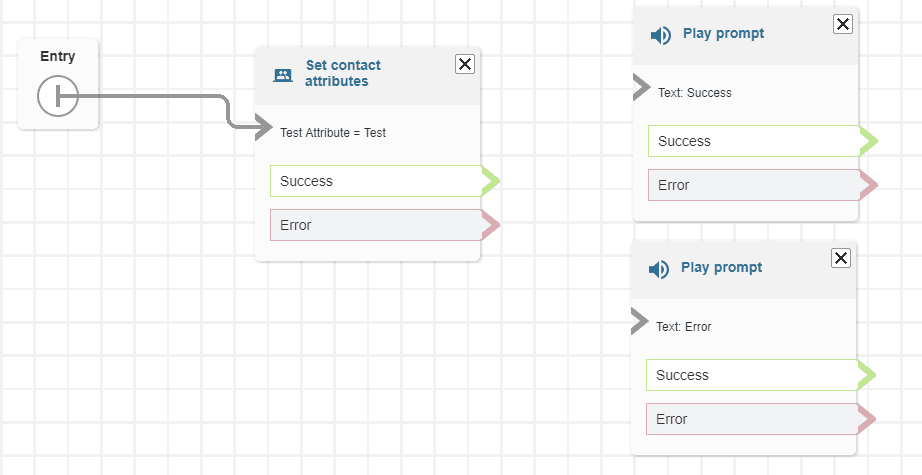Close the Set contact attributes block
This screenshot has width=922, height=475.
coord(465,64)
